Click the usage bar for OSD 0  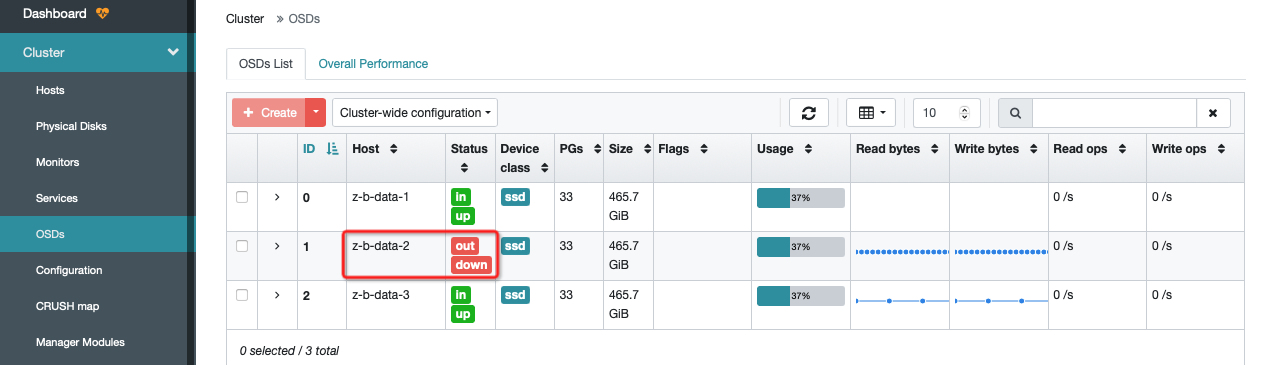click(801, 198)
